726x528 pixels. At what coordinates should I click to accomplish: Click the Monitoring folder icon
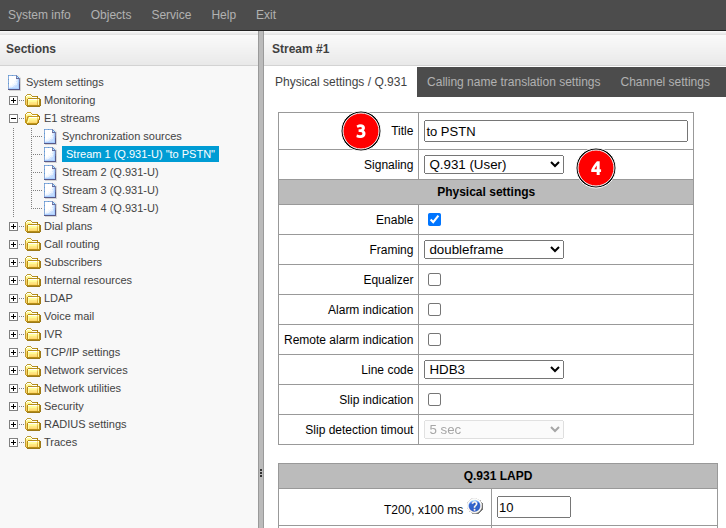(33, 100)
